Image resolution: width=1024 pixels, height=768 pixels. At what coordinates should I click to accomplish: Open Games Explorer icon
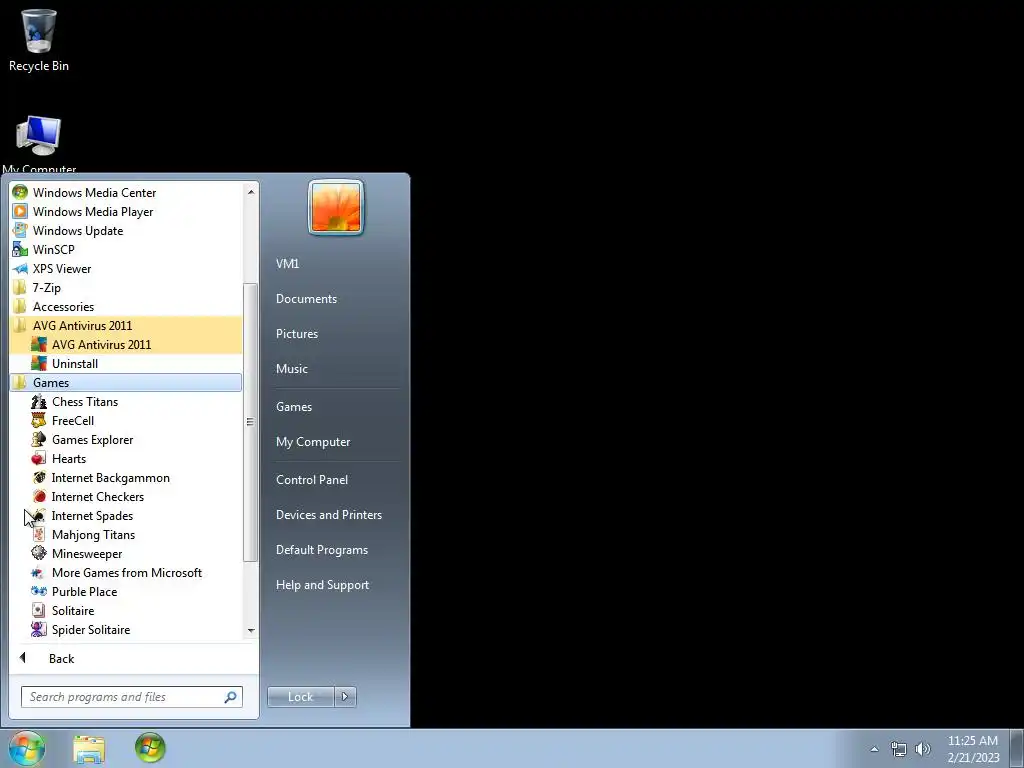39,439
